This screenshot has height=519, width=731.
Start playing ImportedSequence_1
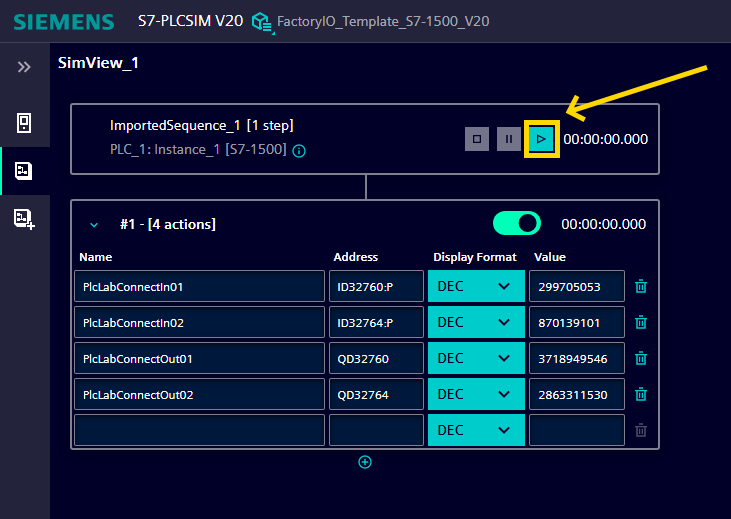point(541,139)
